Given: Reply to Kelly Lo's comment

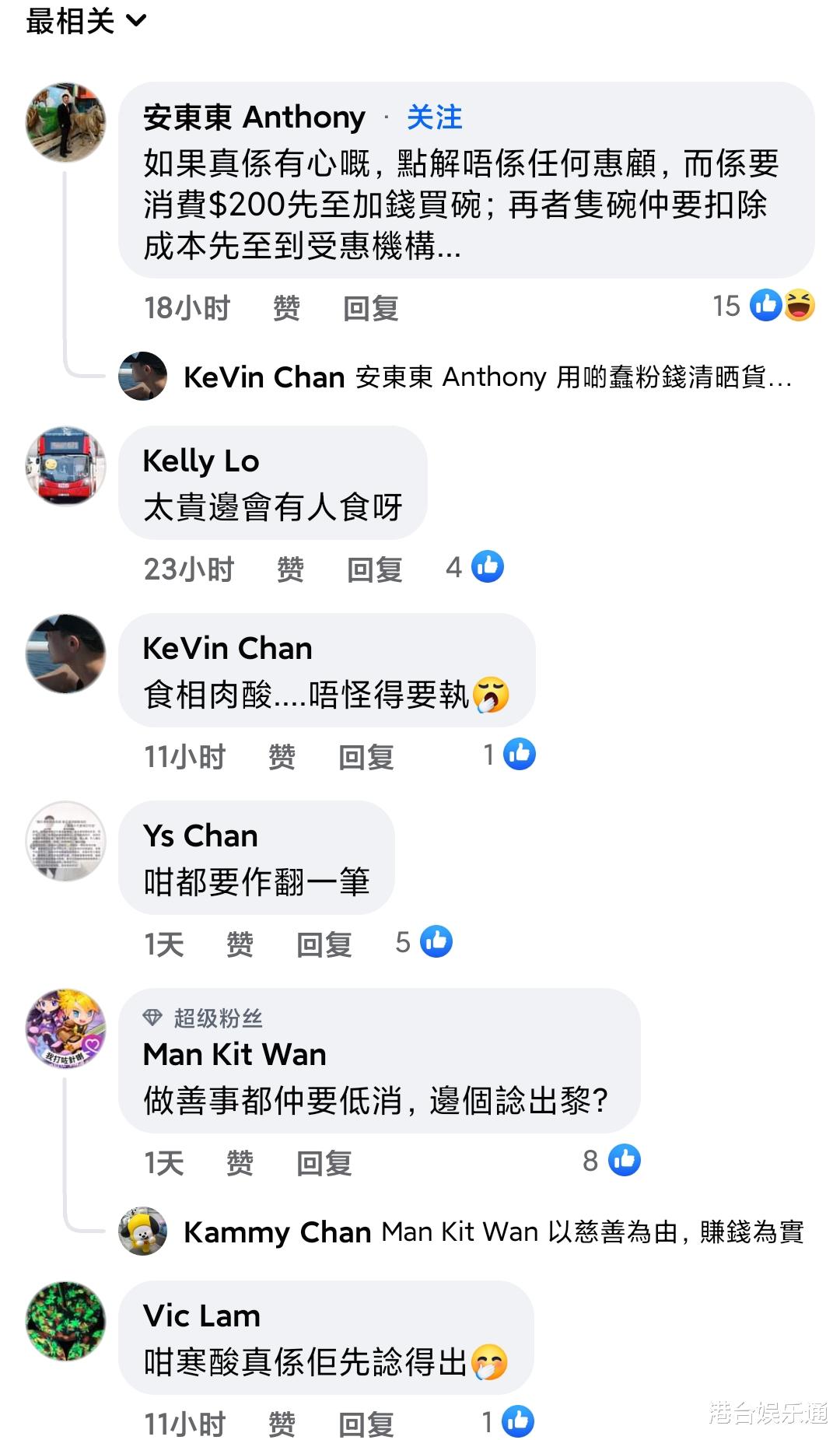Looking at the screenshot, I should (375, 569).
